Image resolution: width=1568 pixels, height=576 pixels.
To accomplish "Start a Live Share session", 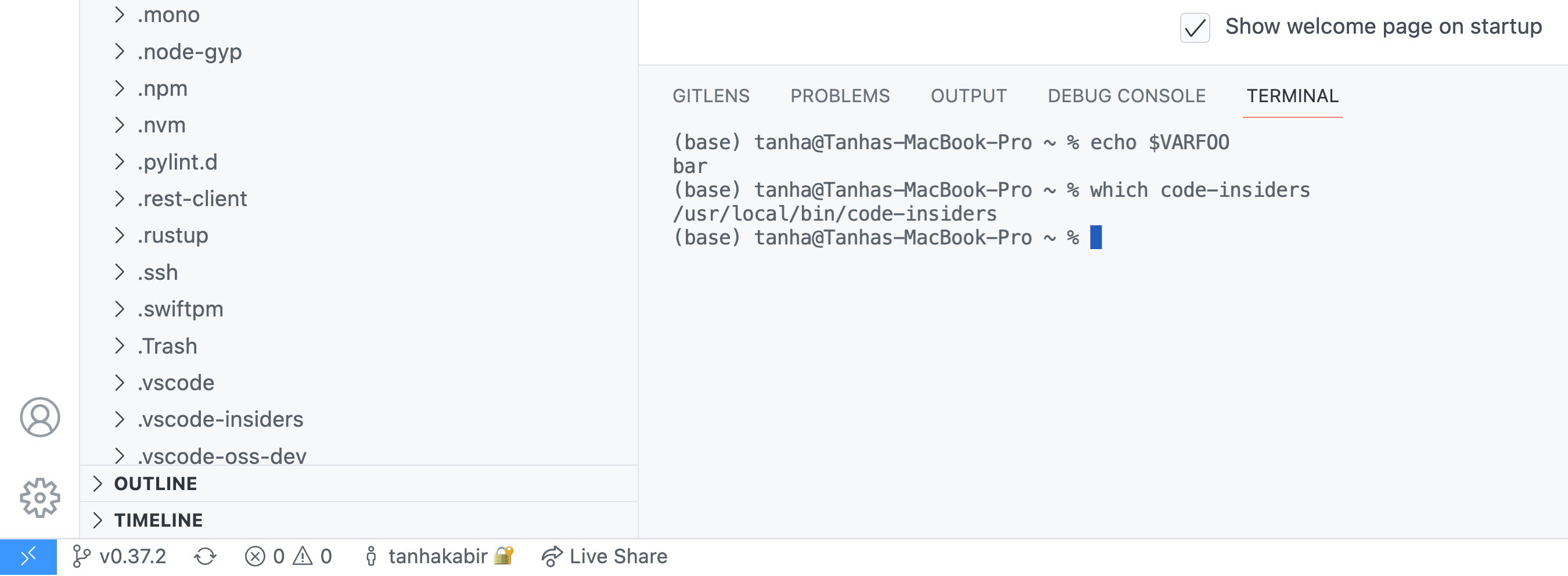I will click(603, 556).
